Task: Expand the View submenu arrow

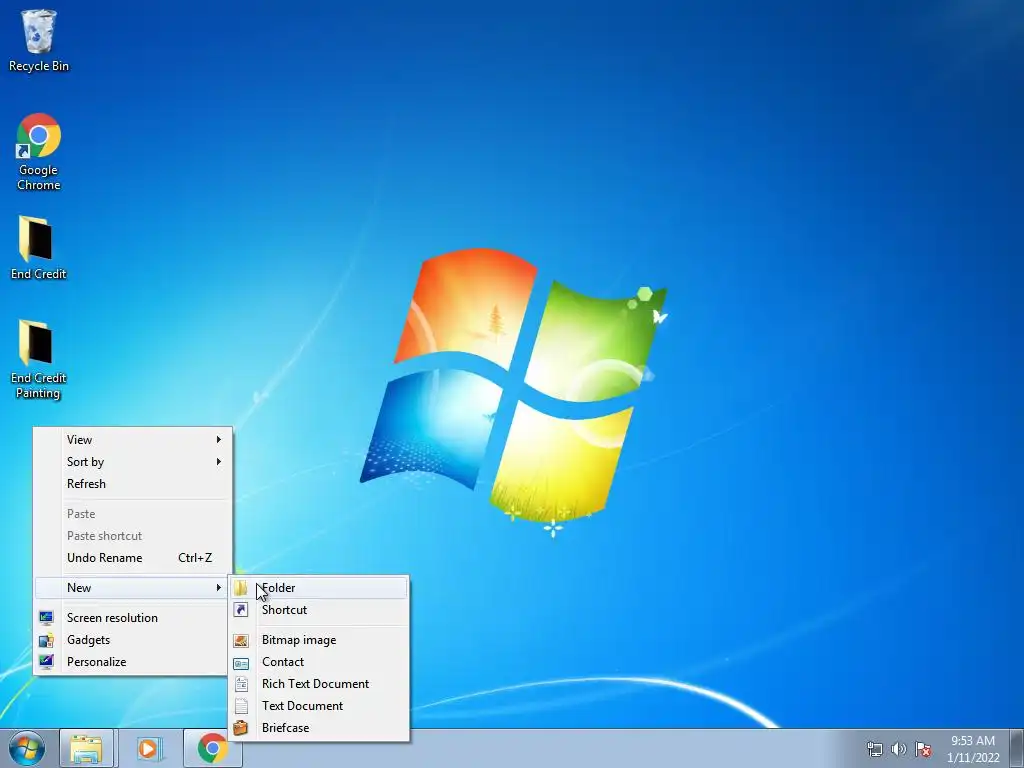Action: click(219, 440)
